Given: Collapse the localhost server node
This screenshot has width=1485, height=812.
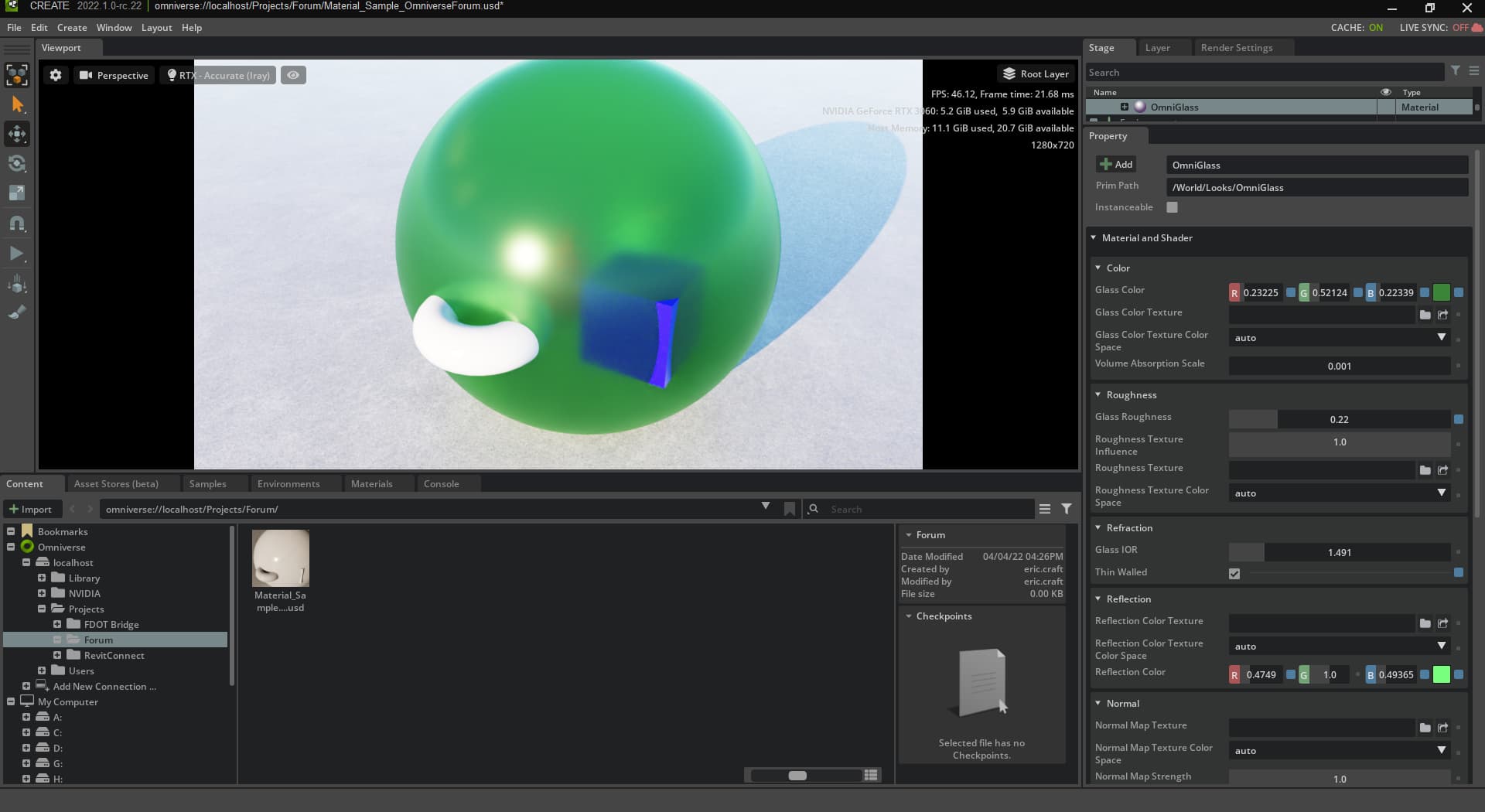Looking at the screenshot, I should (x=26, y=562).
